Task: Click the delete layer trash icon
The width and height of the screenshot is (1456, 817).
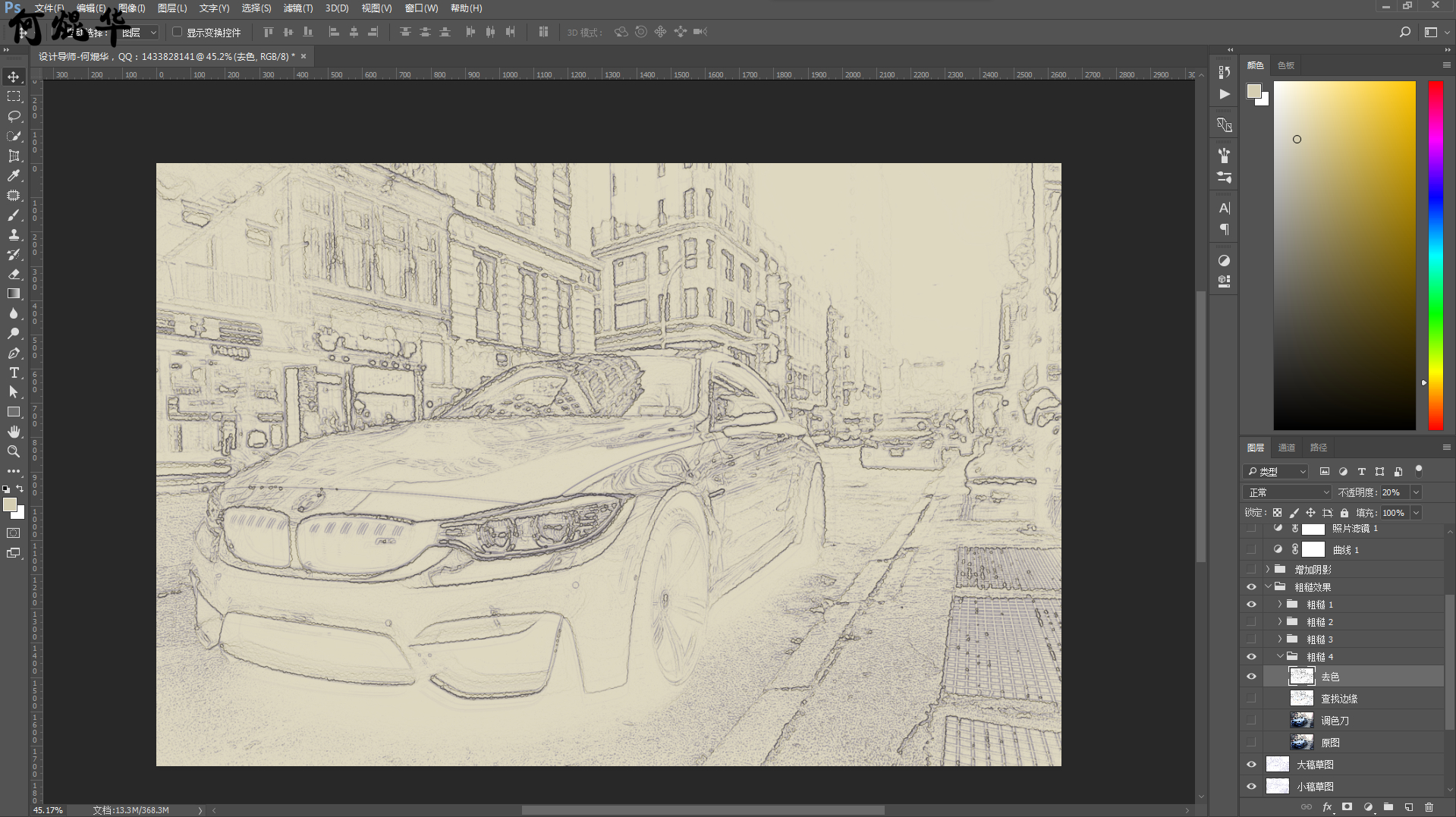Action: (1429, 807)
